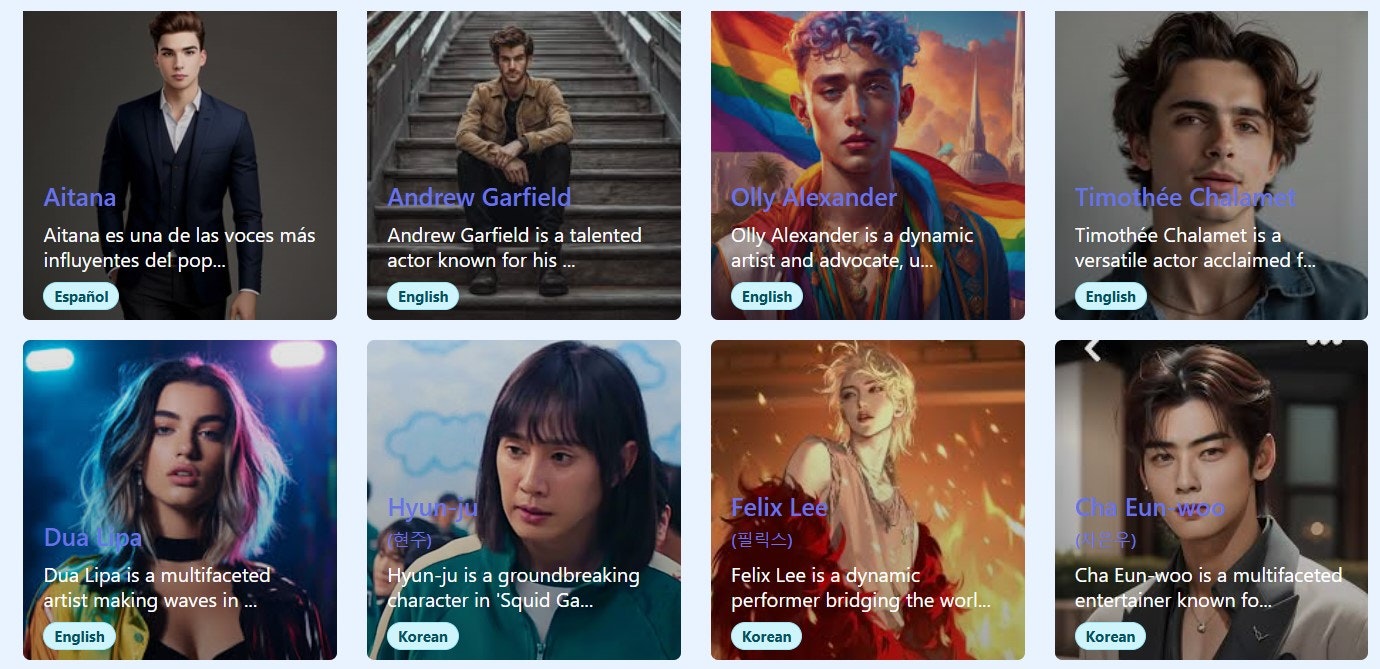Open the Hyun-ju character title
The height and width of the screenshot is (669, 1380).
(433, 508)
